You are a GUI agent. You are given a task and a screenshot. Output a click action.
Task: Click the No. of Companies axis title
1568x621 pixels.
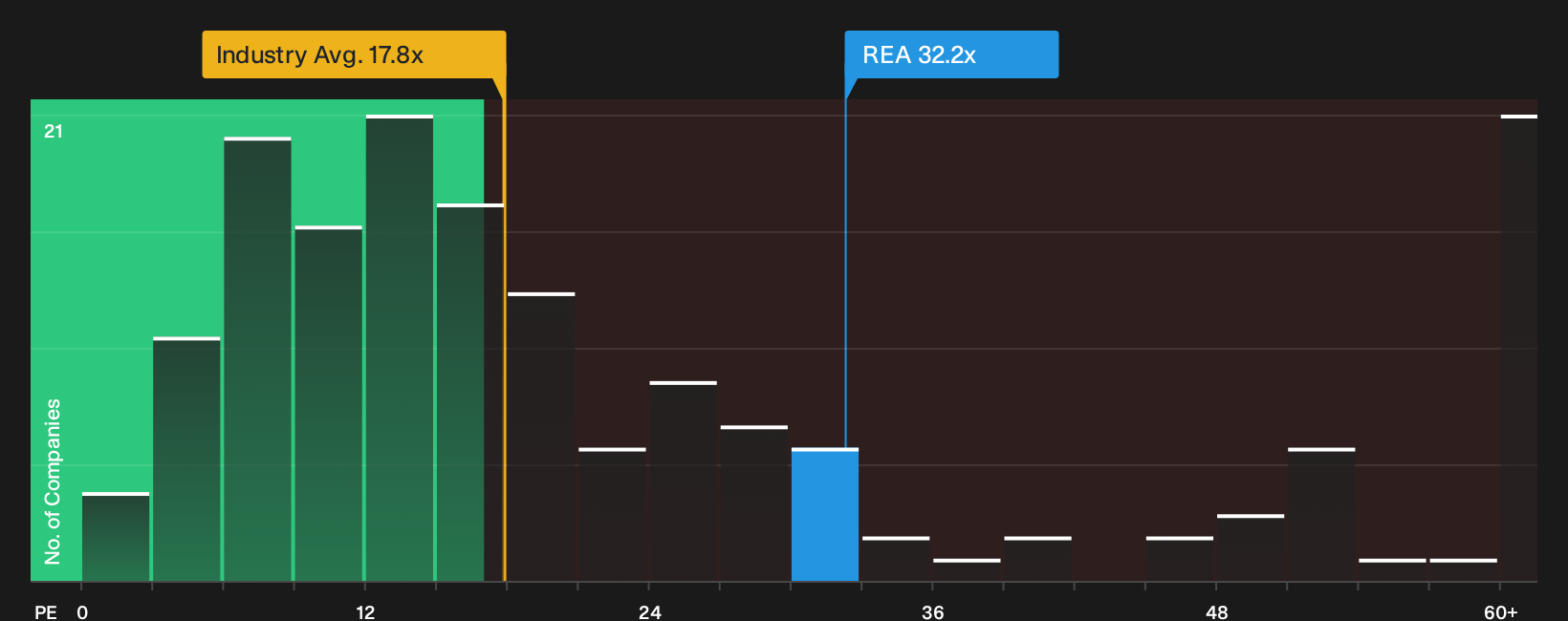(x=53, y=482)
